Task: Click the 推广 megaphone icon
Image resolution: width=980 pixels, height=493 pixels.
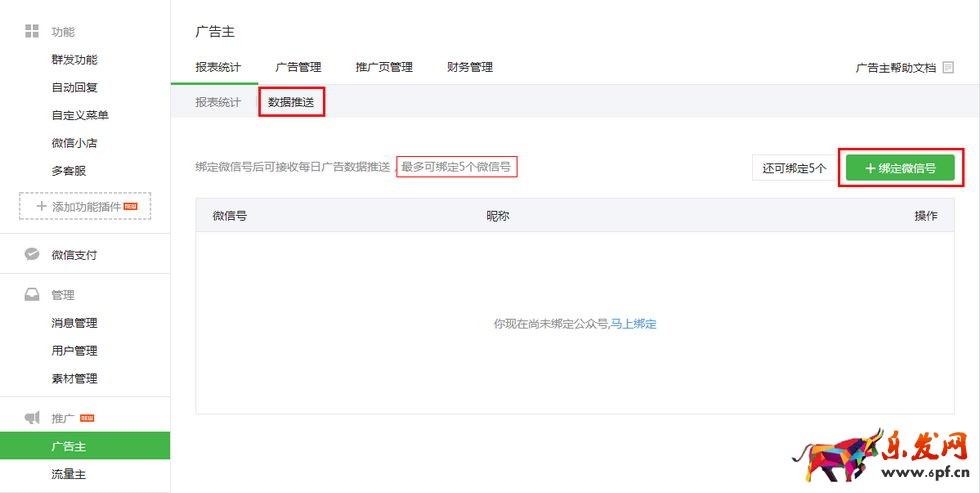Action: 32,417
